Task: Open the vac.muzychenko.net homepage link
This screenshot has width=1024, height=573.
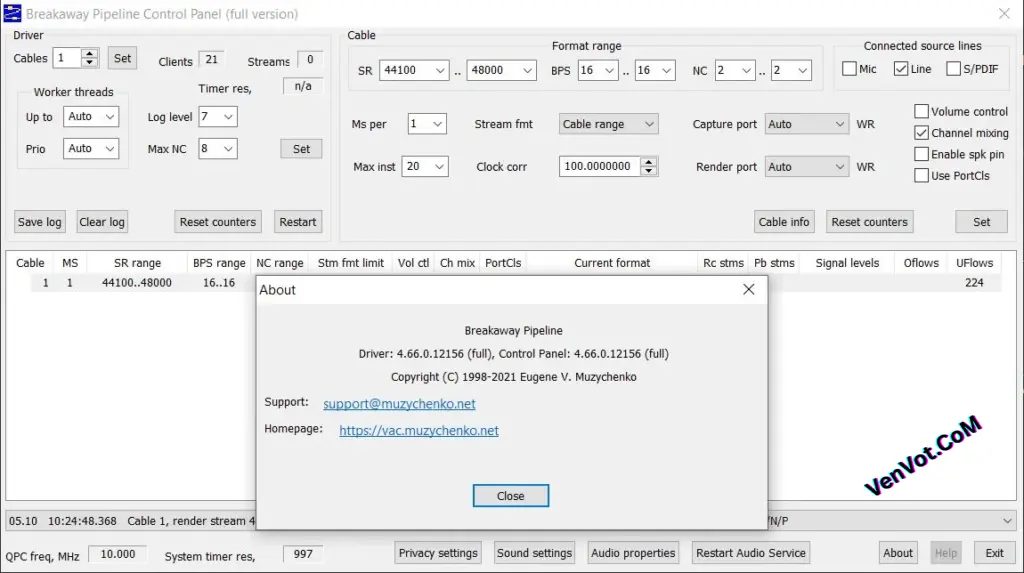Action: click(419, 431)
